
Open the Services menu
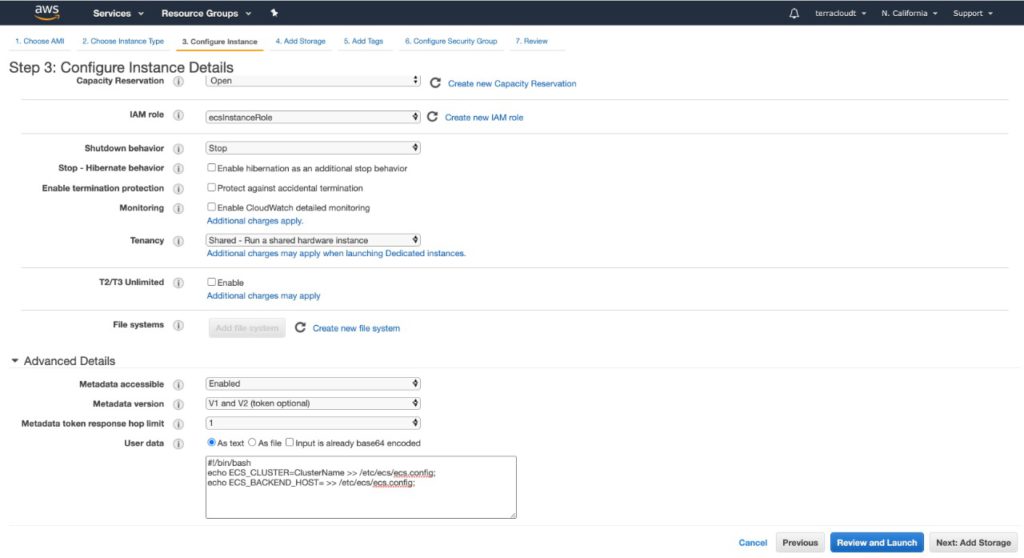(118, 14)
